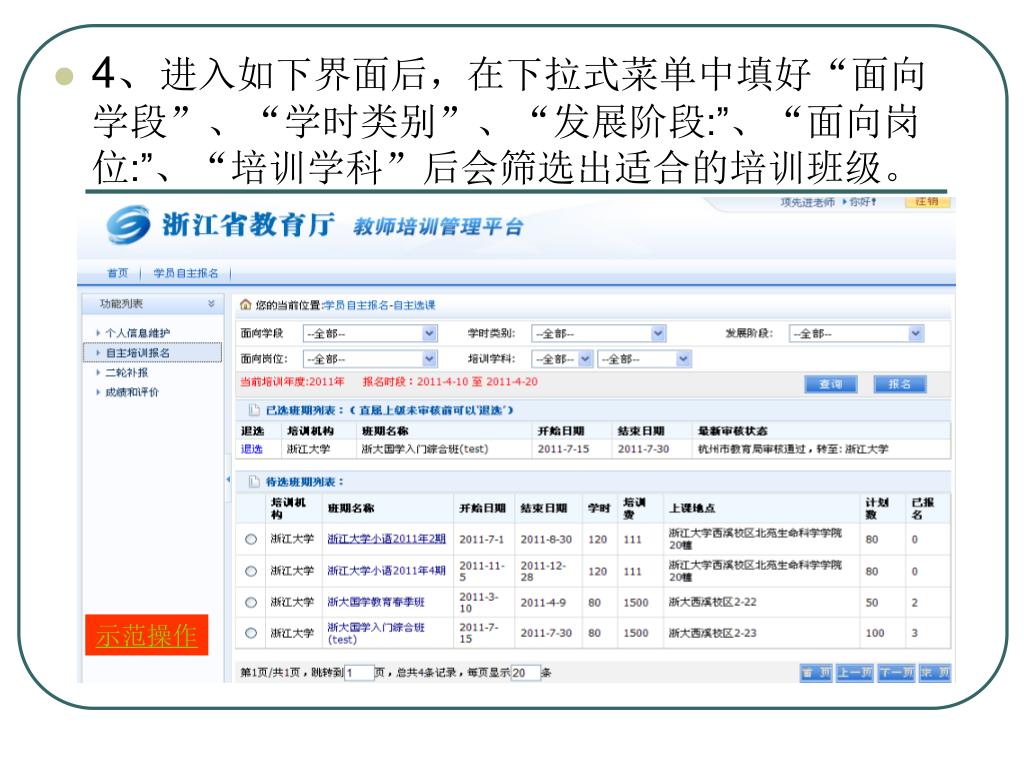
Task: Open the 发展阶段 dropdown
Action: pyautogui.click(x=856, y=334)
